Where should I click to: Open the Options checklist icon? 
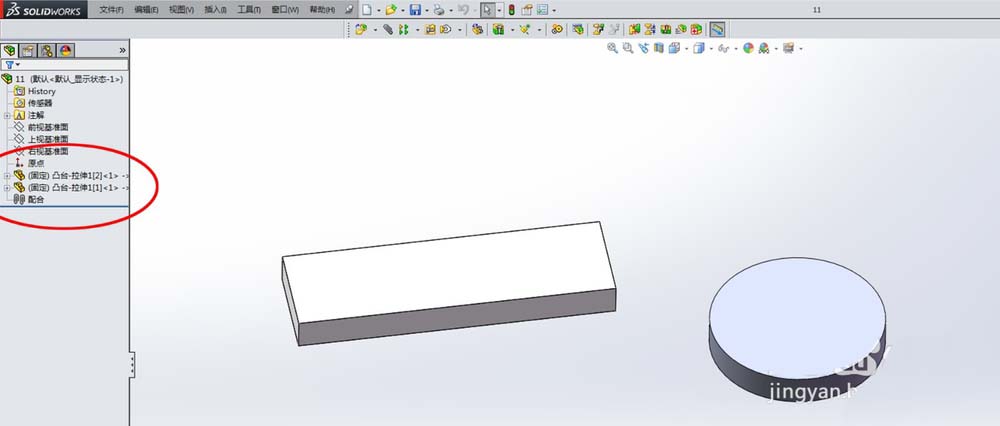click(x=542, y=10)
